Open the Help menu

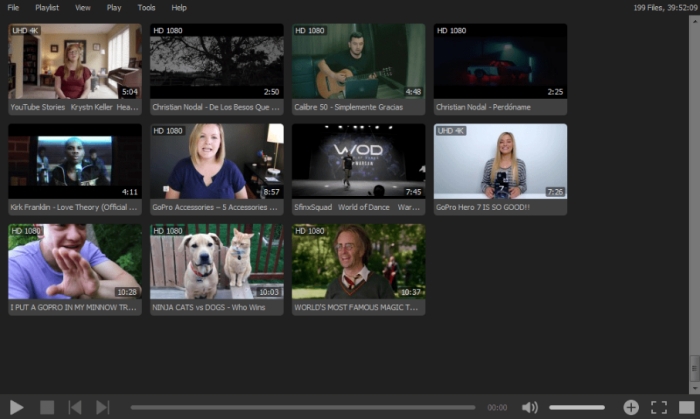[179, 8]
